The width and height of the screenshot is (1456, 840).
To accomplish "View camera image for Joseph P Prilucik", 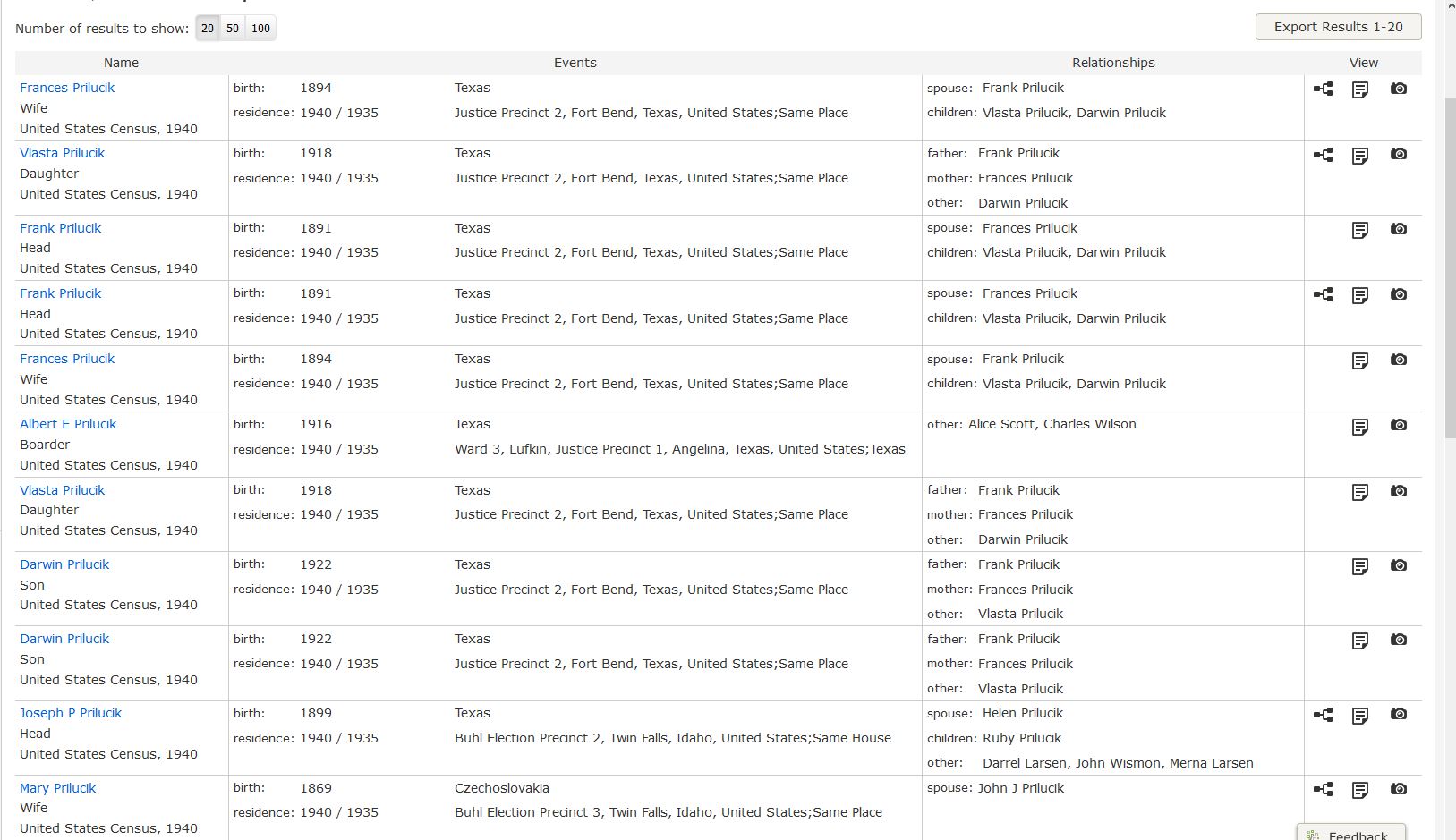I will pos(1398,714).
